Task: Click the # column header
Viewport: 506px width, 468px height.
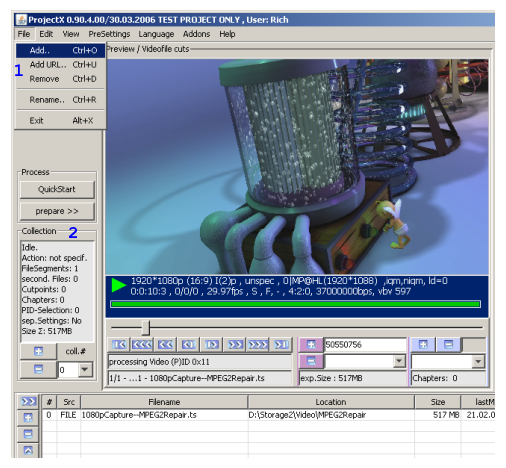Action: click(49, 402)
